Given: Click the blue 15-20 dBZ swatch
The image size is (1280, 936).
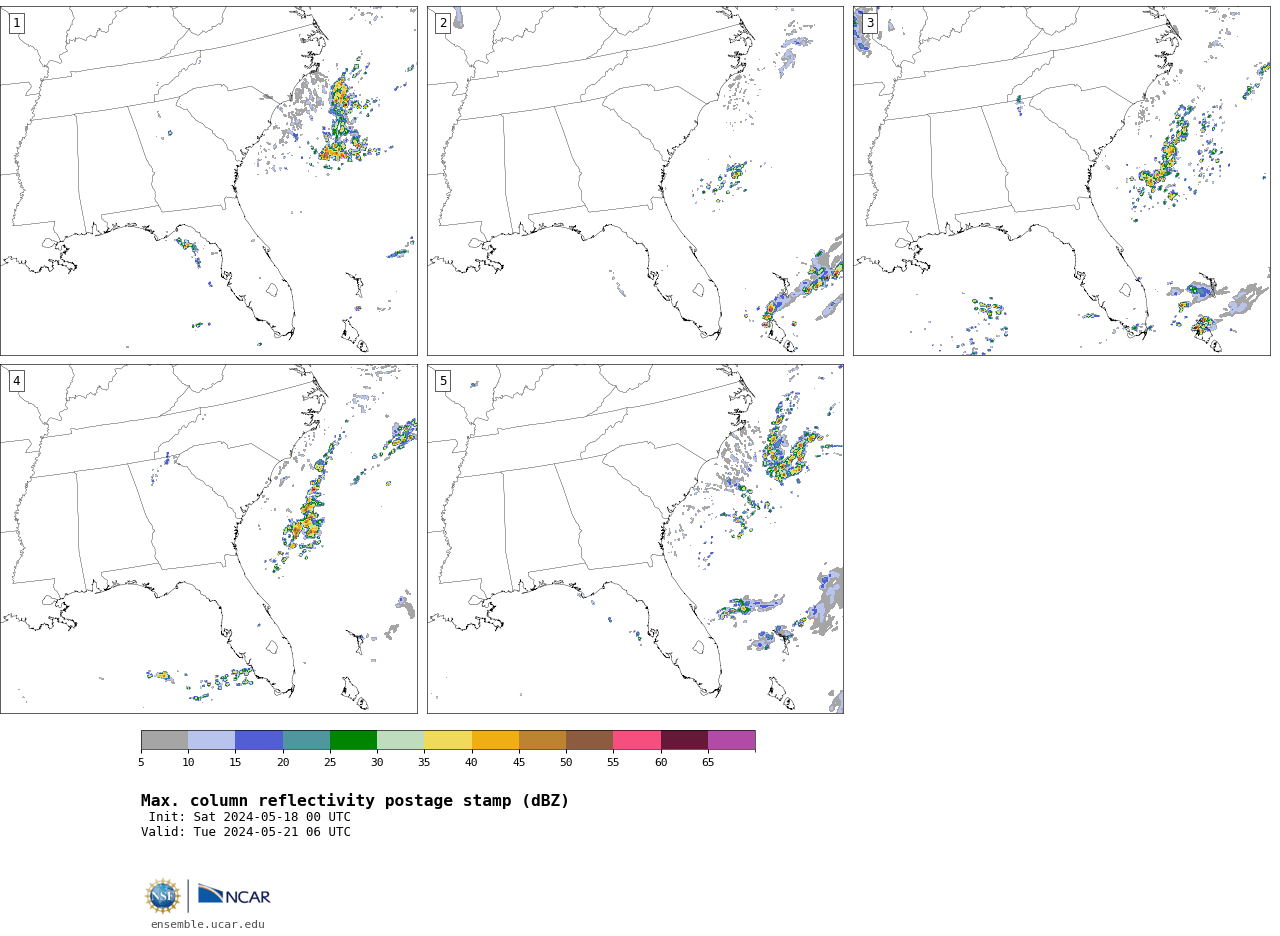Looking at the screenshot, I should click(259, 740).
